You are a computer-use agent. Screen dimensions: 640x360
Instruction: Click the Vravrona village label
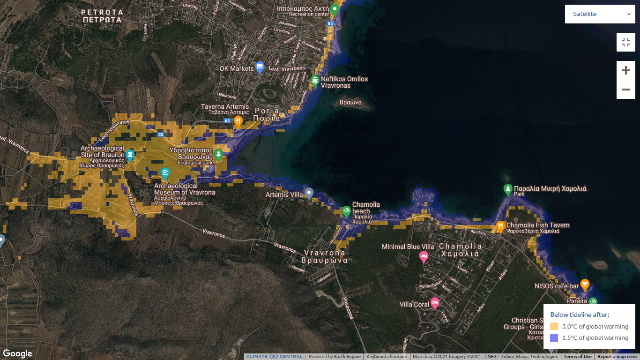click(x=325, y=257)
